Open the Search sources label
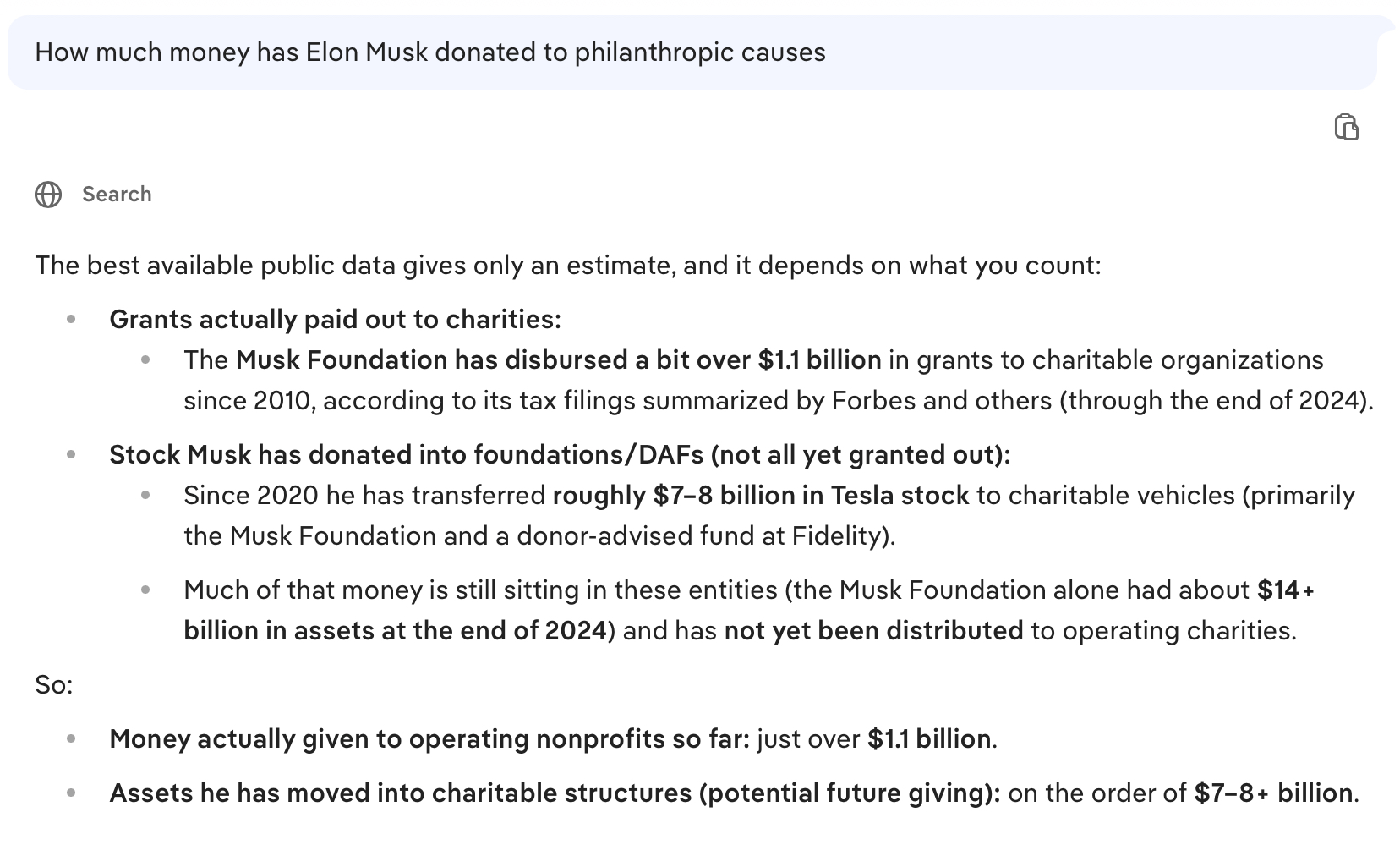The width and height of the screenshot is (1400, 856). (x=117, y=195)
